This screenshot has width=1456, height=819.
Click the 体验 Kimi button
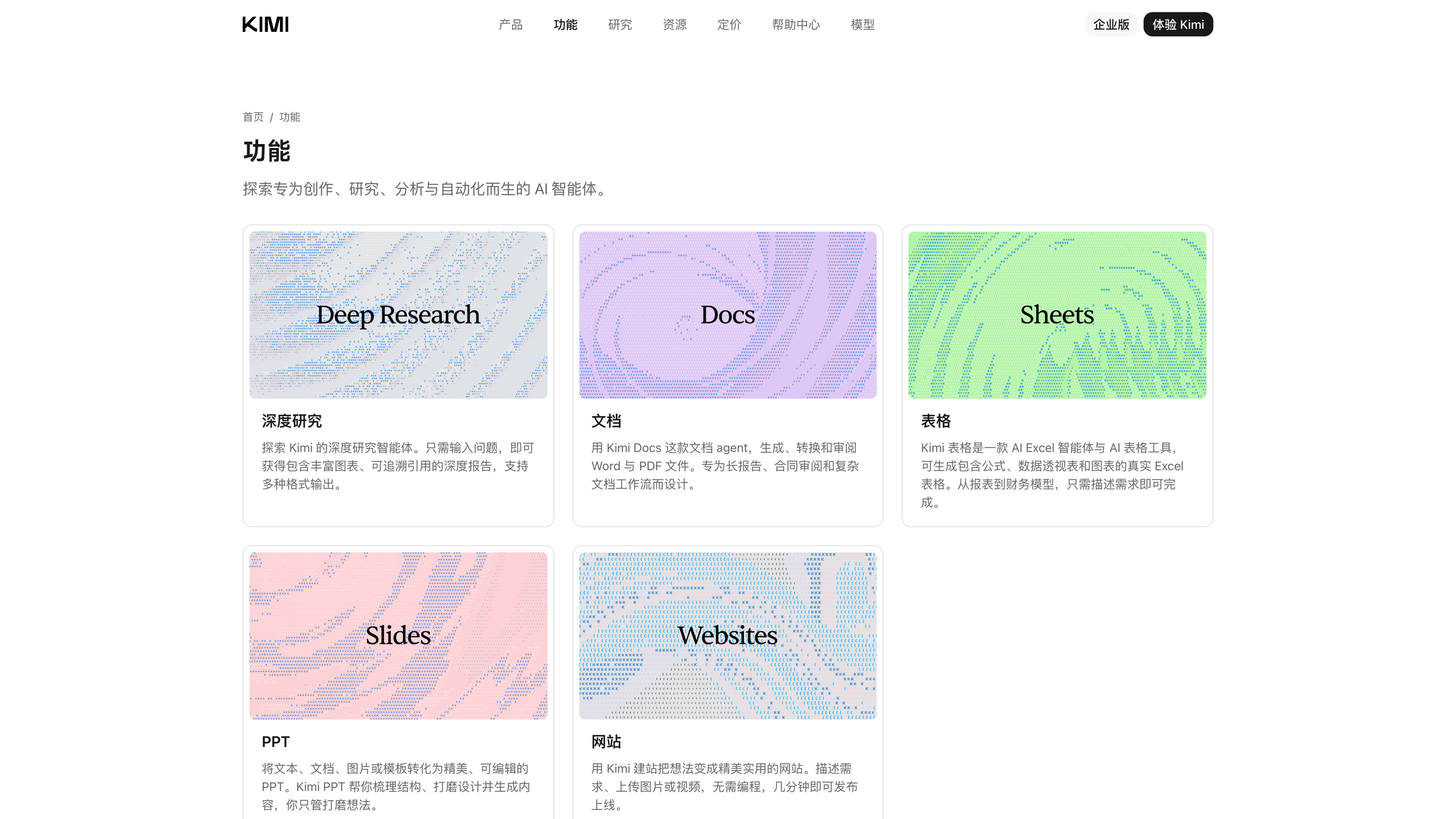click(1178, 24)
